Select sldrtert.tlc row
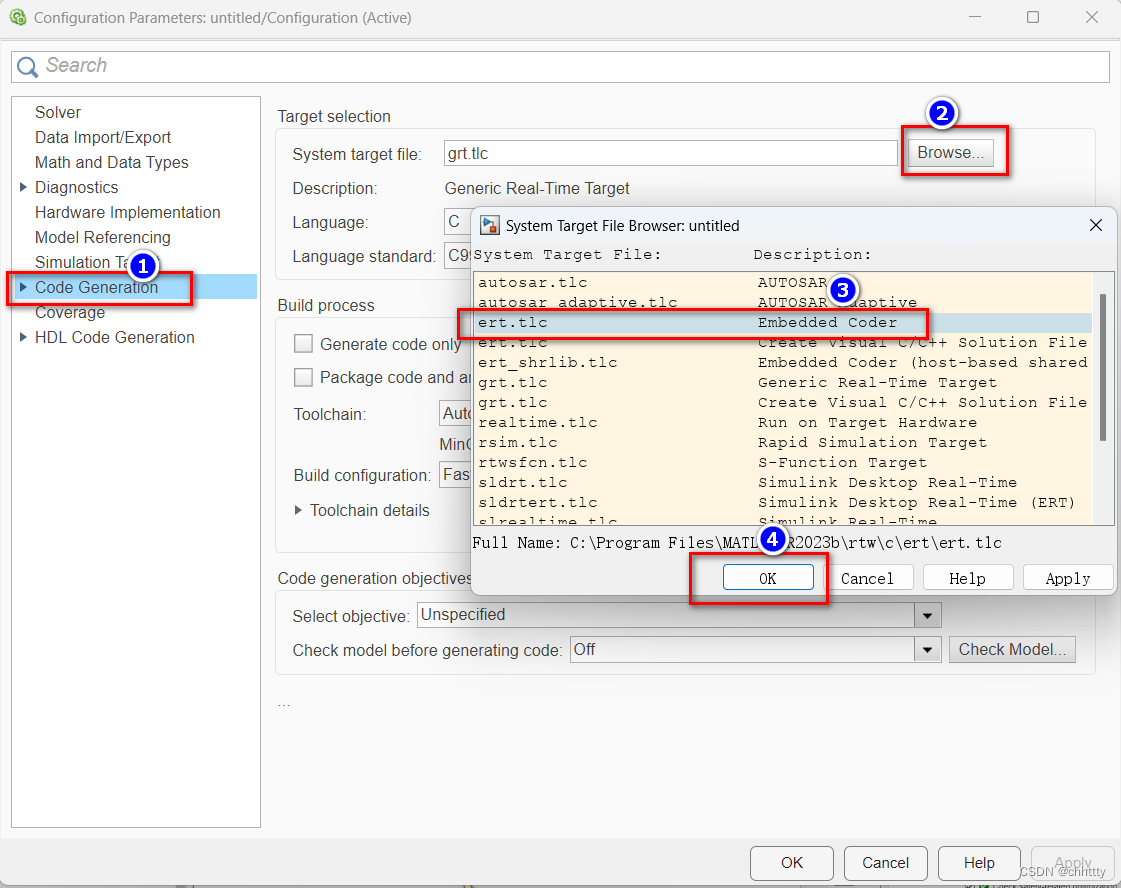The image size is (1121, 888). (x=782, y=503)
